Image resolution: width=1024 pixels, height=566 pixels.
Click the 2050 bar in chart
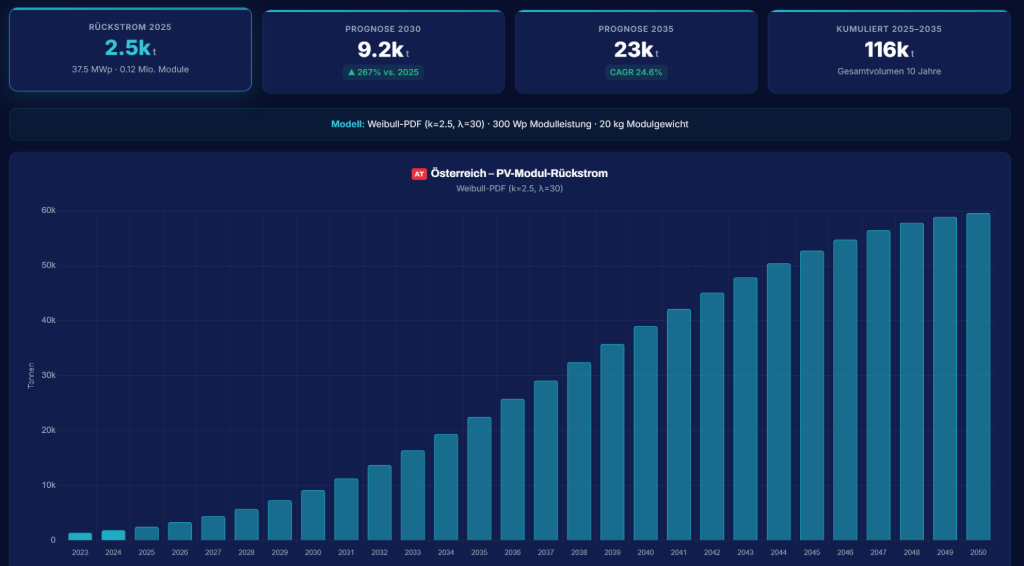pyautogui.click(x=978, y=376)
